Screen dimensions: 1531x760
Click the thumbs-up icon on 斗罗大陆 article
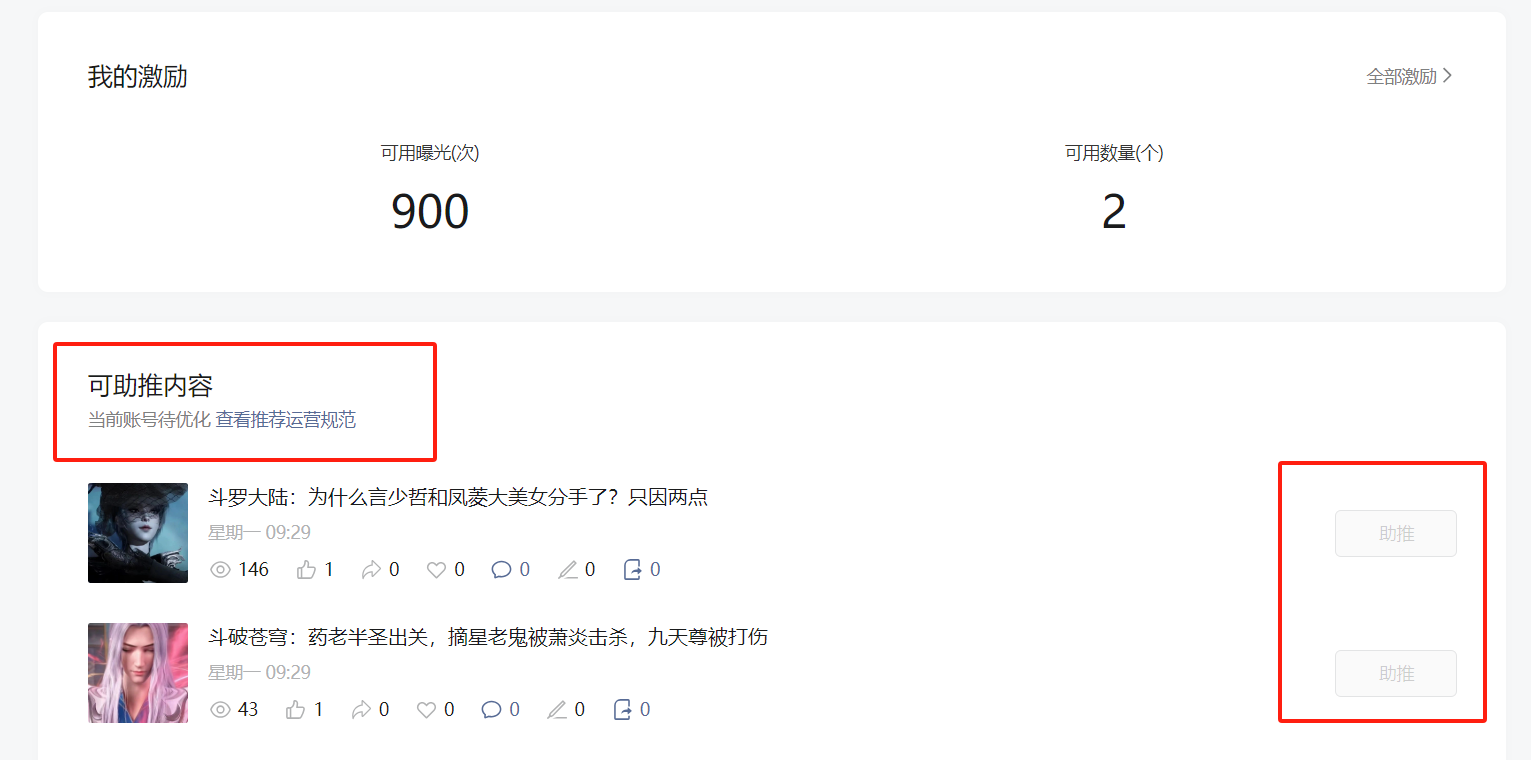(x=306, y=570)
